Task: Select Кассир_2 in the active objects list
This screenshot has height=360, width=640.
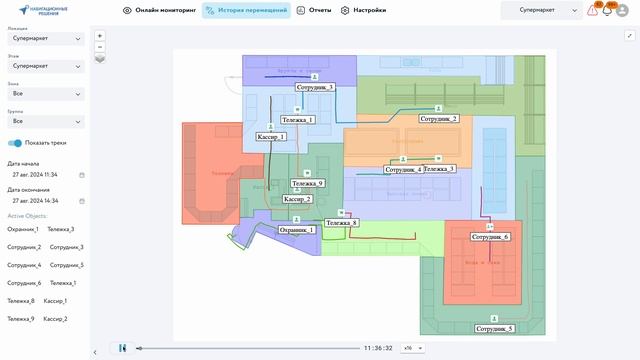Action: click(55, 319)
